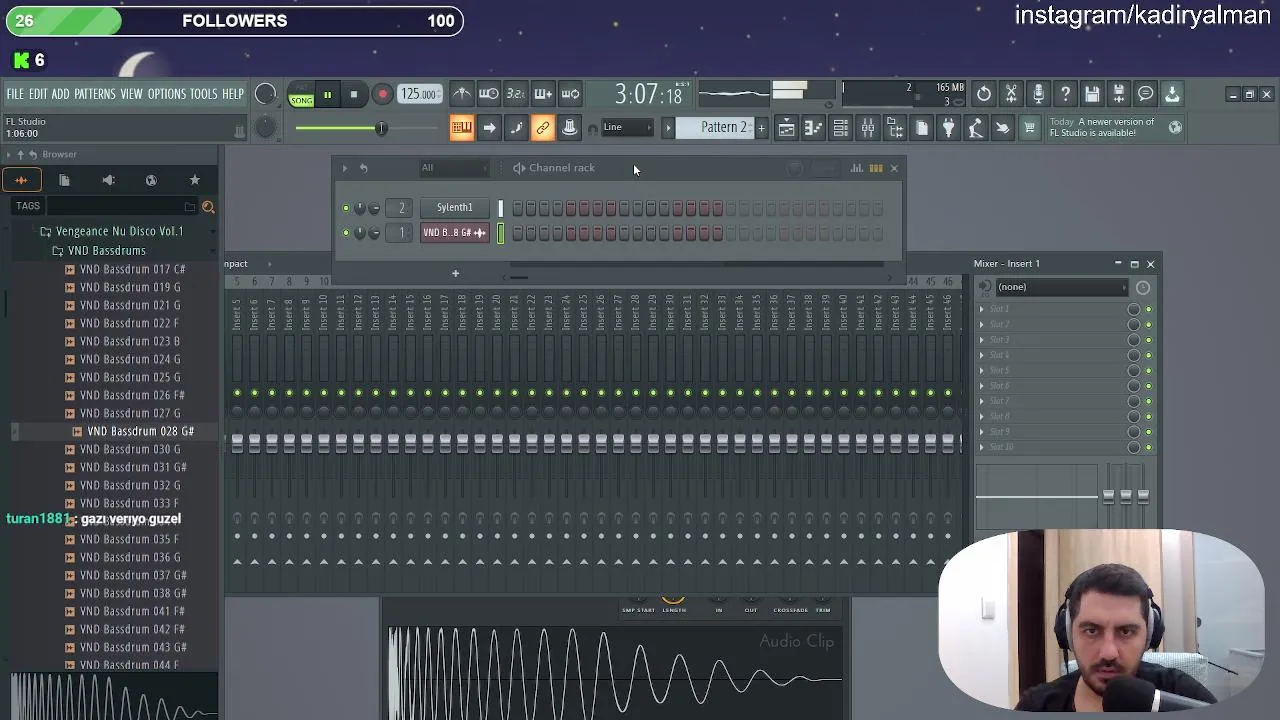Click the loop recording icon
Screen dimensions: 1280x720
570,94
